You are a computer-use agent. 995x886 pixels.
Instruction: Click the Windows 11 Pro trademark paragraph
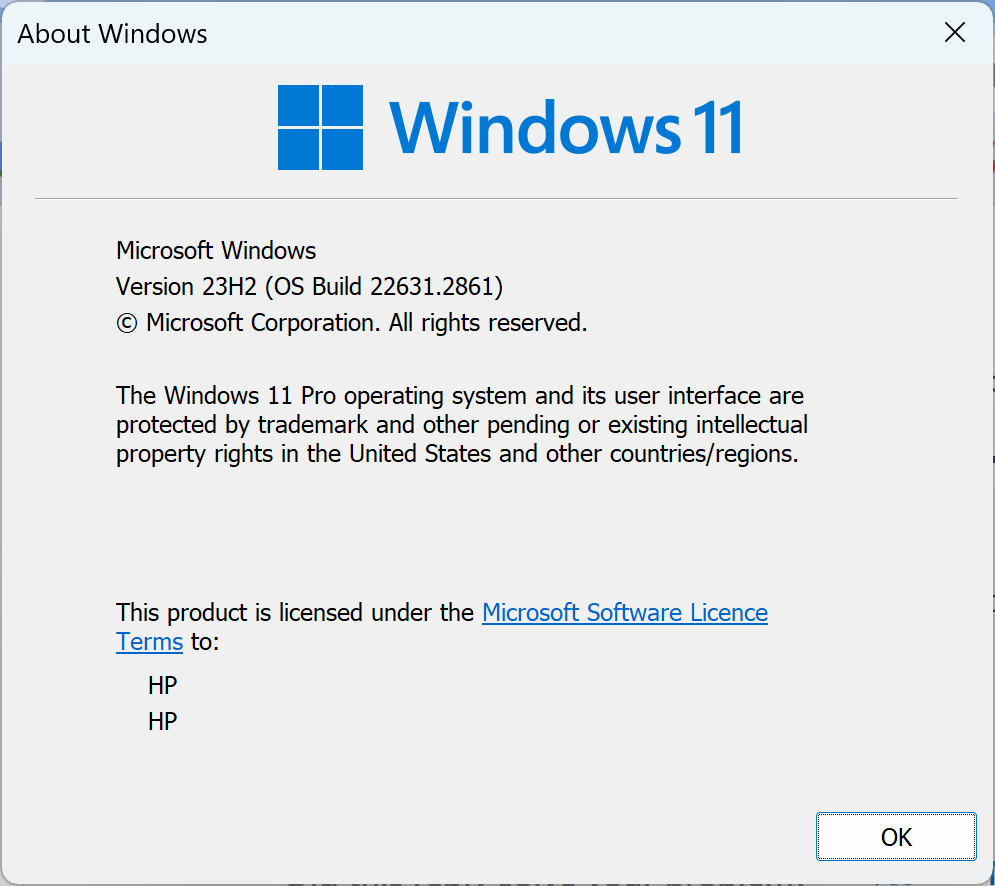pyautogui.click(x=461, y=425)
